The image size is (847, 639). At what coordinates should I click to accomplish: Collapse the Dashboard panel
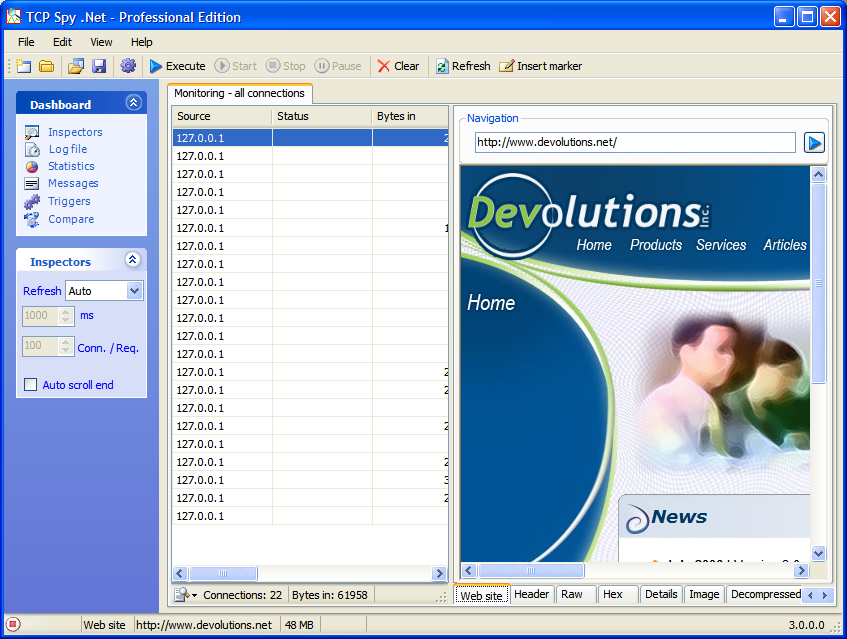tap(133, 103)
